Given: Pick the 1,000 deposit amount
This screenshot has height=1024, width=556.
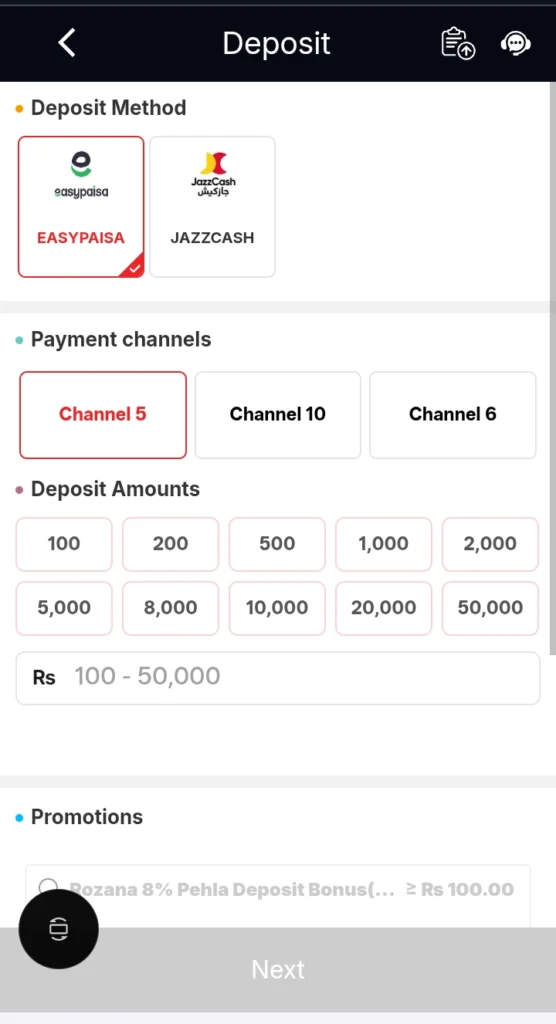Looking at the screenshot, I should (x=384, y=544).
